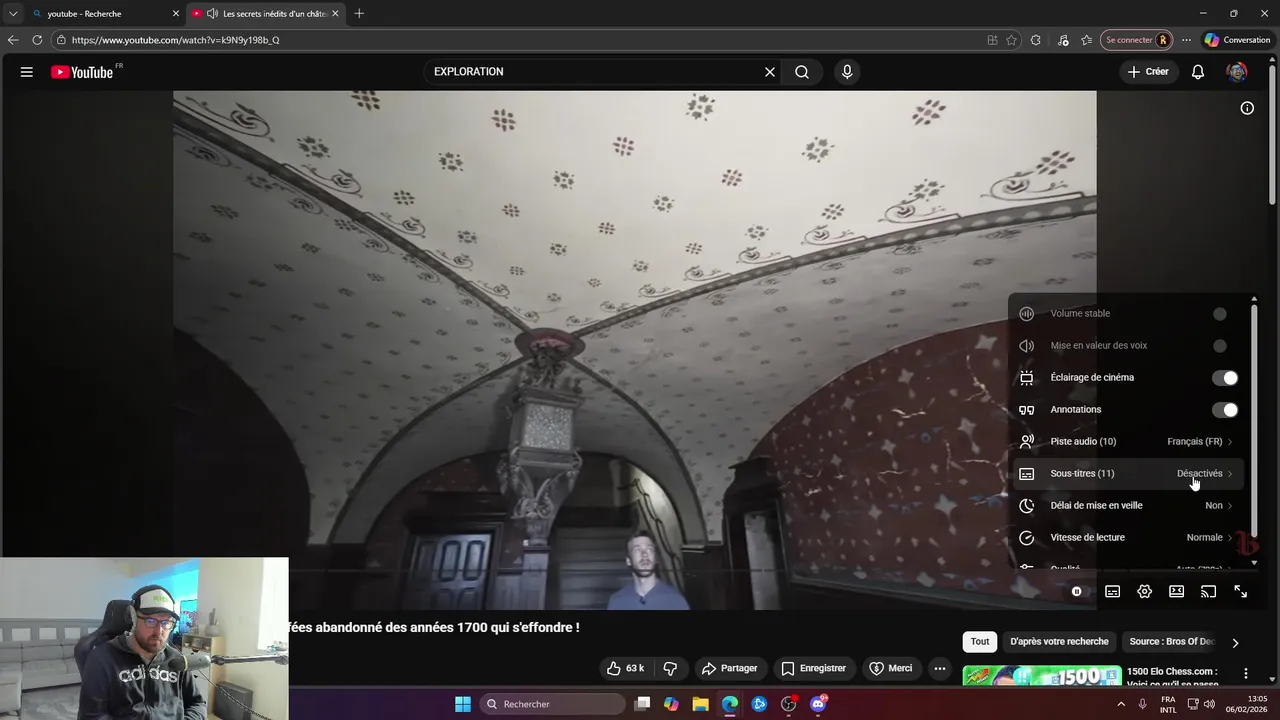Click the youtube.com address bar
The width and height of the screenshot is (1280, 720).
(515, 40)
